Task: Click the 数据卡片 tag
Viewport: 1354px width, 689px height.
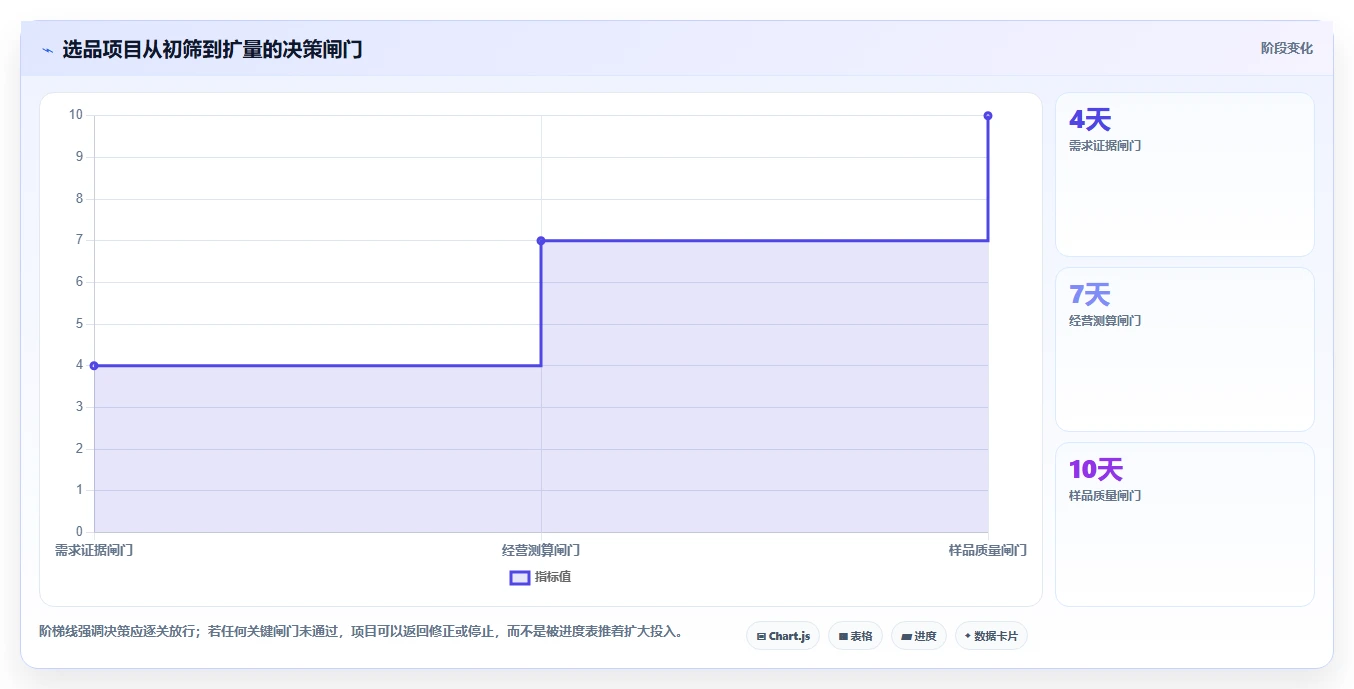Action: 991,636
